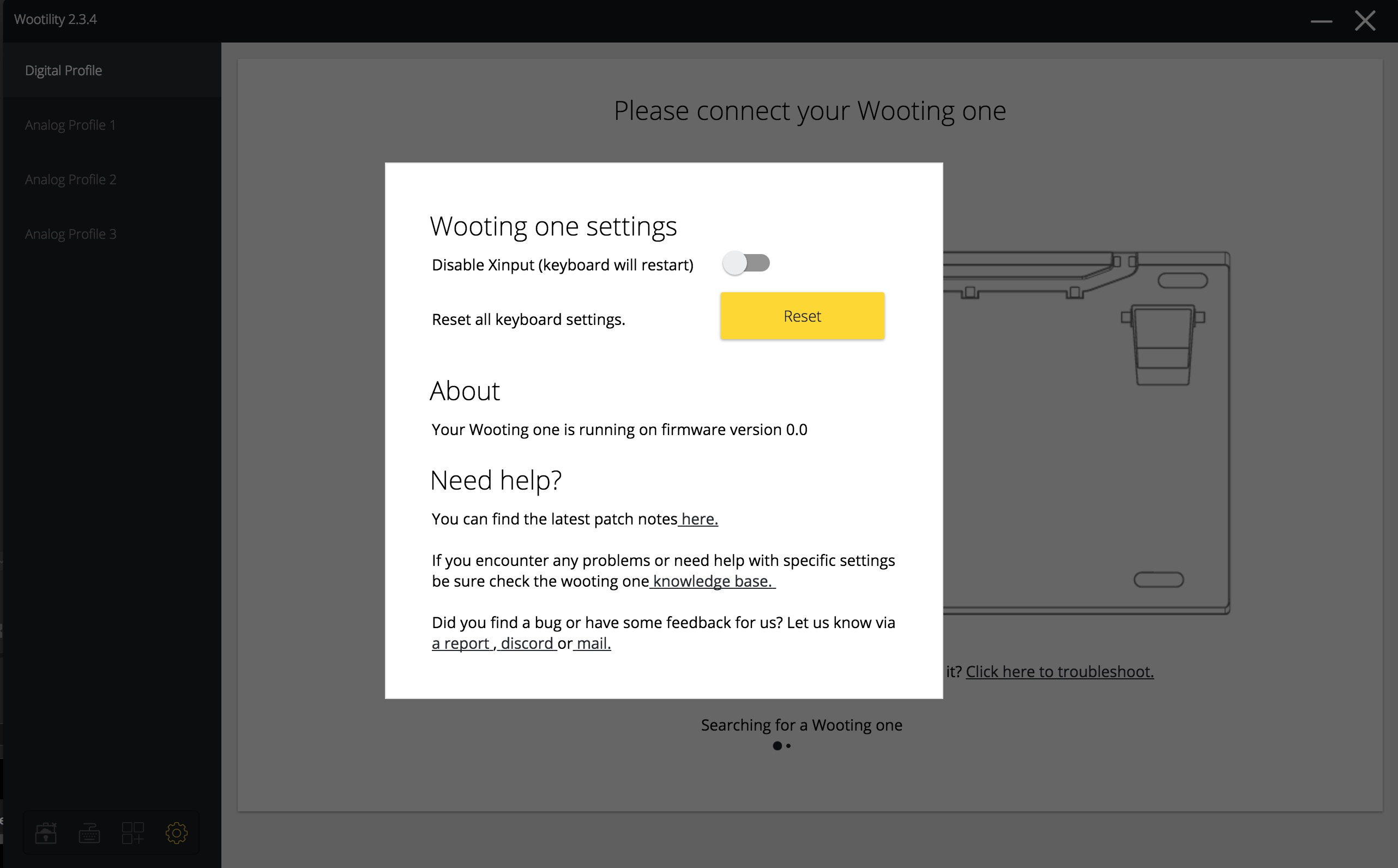Click the yellow settings gear icon
Viewport: 1398px width, 868px height.
click(x=176, y=833)
